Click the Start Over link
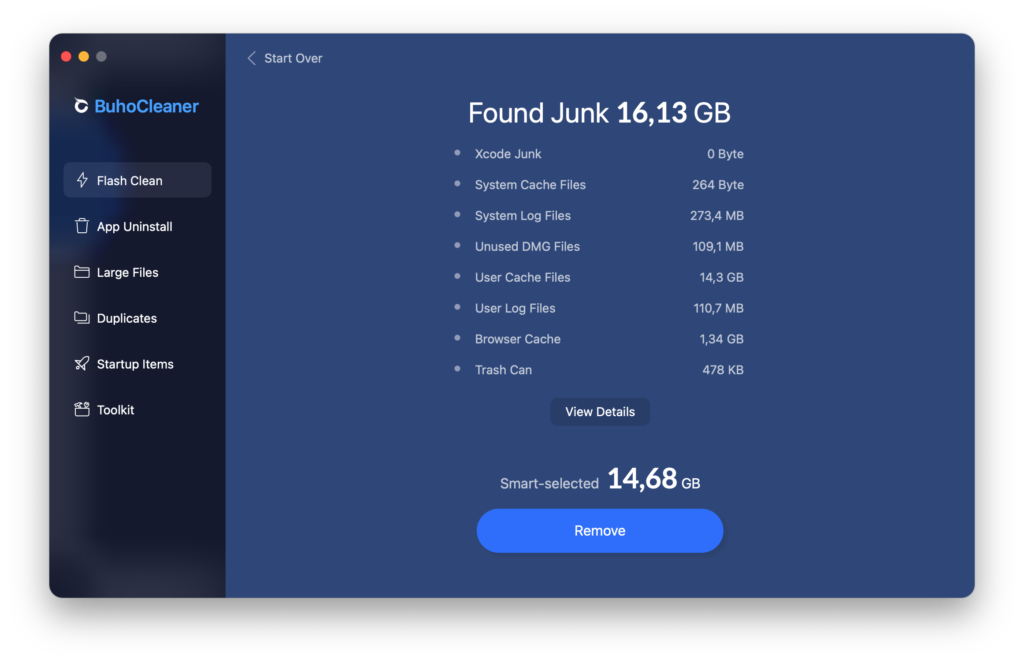This screenshot has width=1024, height=663. (293, 58)
